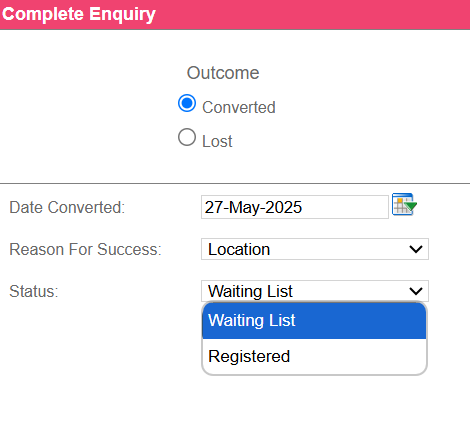The image size is (470, 426).
Task: Choose "Registered" in the open list
Action: [314, 356]
